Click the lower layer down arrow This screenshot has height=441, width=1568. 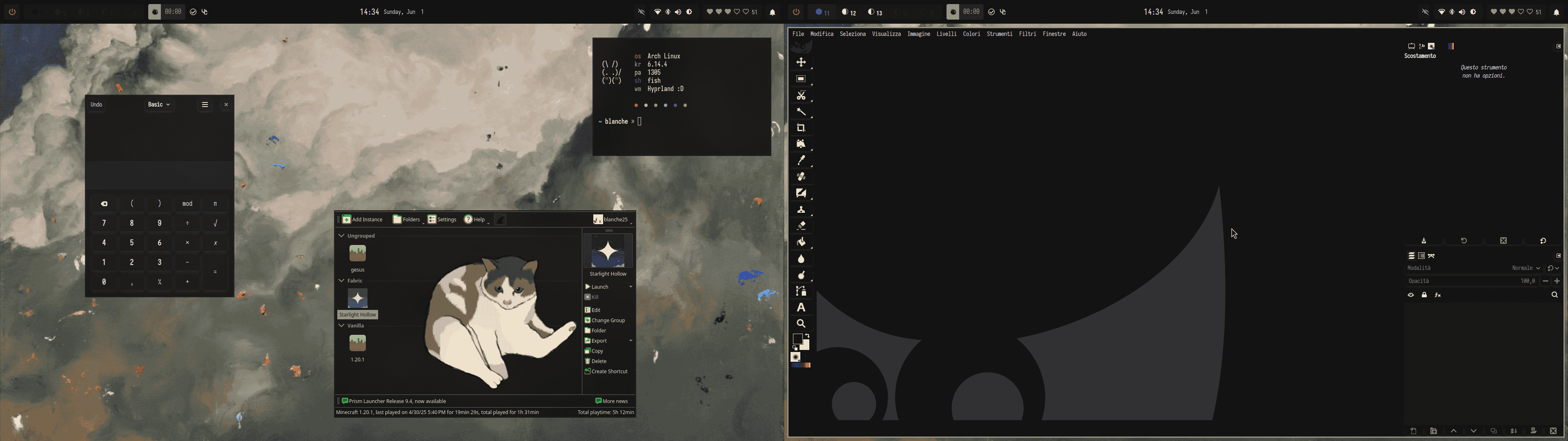[1474, 431]
